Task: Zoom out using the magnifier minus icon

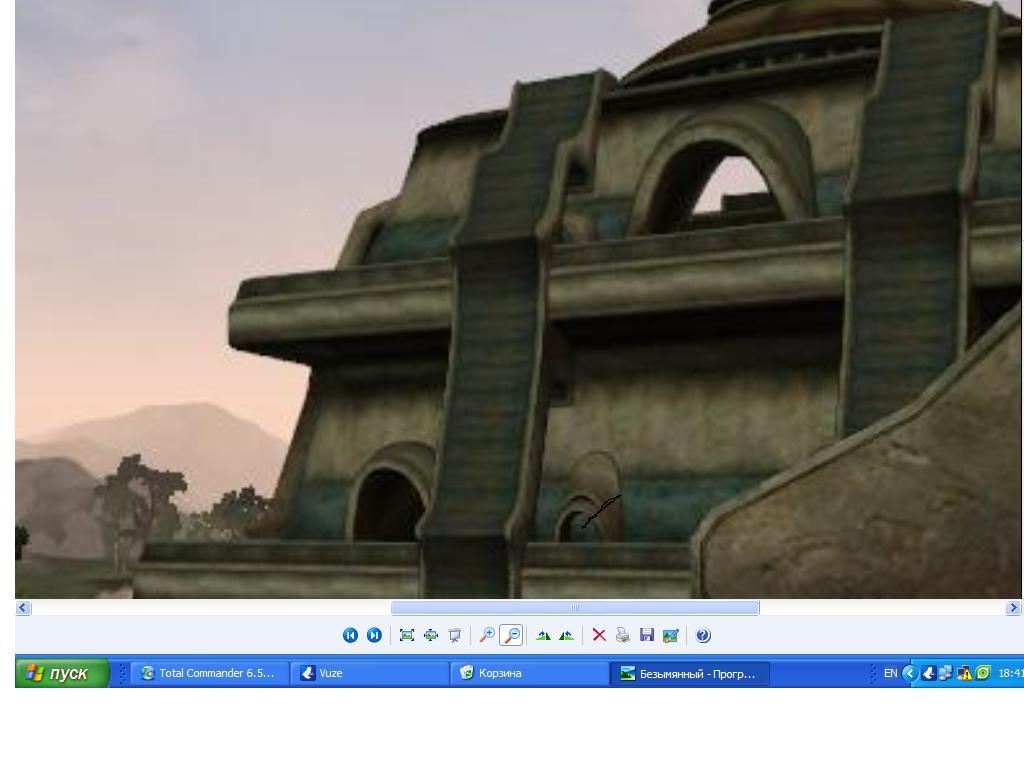Action: (x=511, y=635)
